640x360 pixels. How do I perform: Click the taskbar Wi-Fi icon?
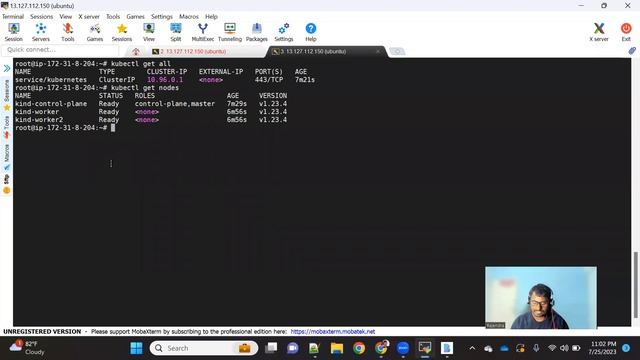(552, 348)
